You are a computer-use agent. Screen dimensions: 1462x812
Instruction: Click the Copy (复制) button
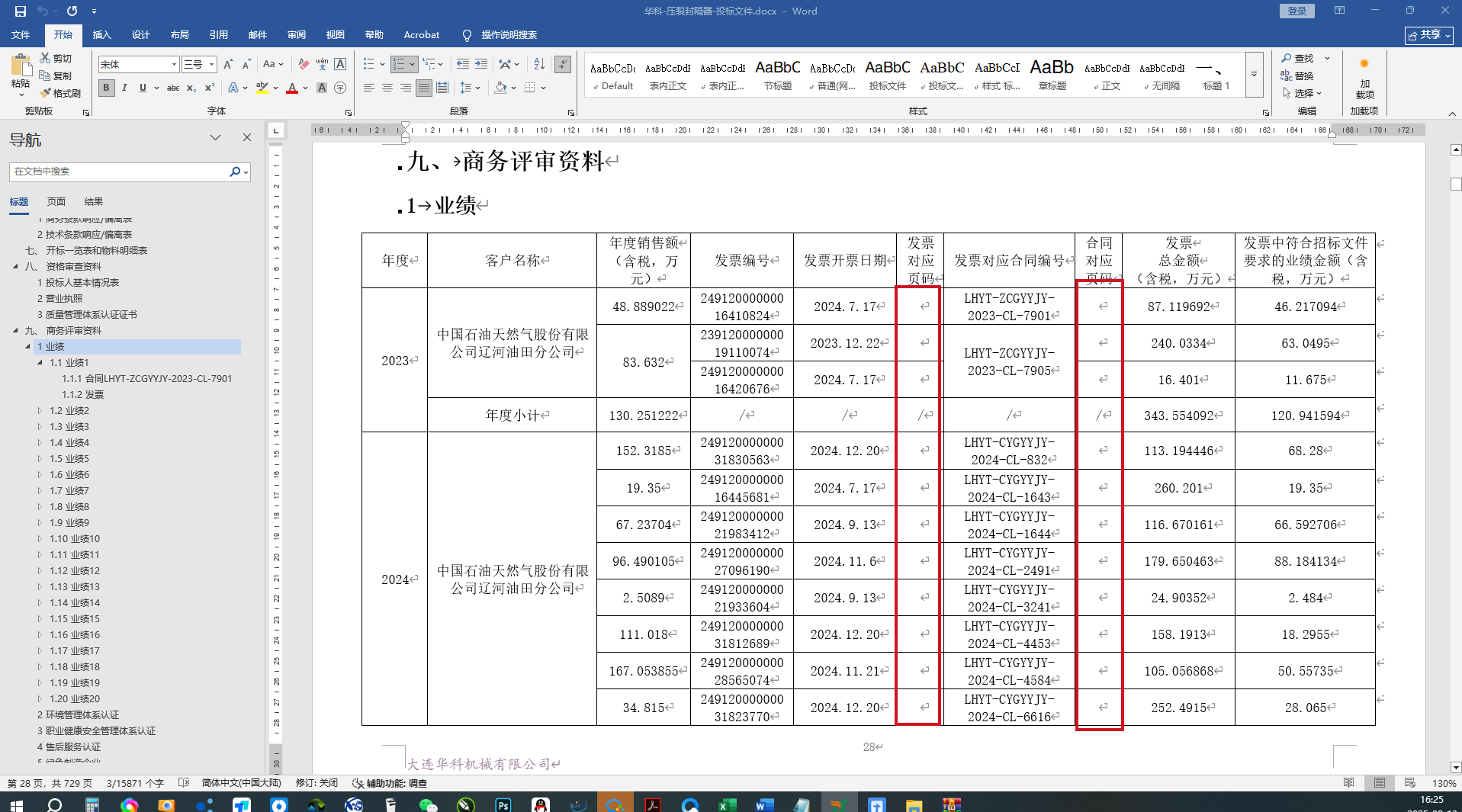(56, 75)
